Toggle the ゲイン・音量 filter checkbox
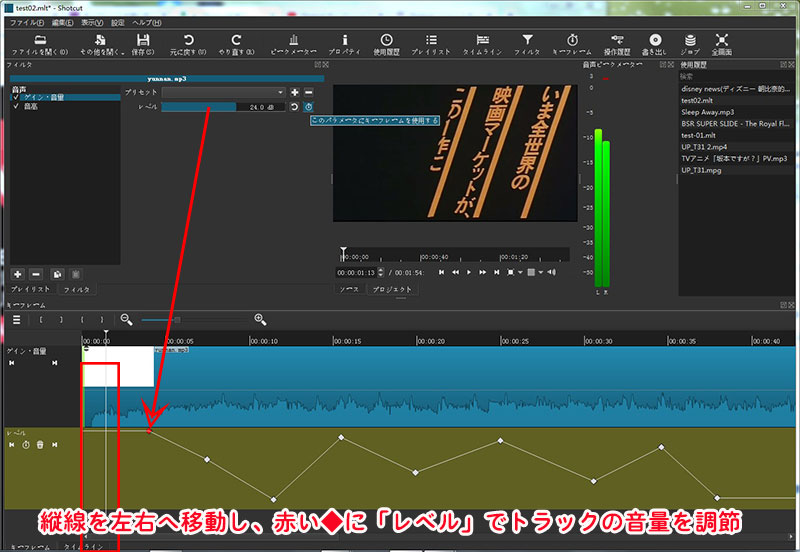Screen dimensions: 800x552 point(16,97)
